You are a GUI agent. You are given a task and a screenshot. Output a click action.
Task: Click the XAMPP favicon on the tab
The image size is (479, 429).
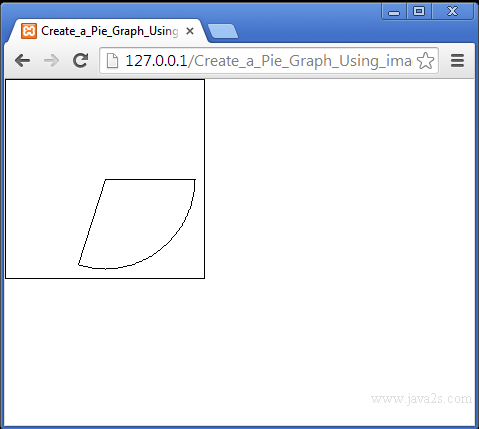[29, 31]
